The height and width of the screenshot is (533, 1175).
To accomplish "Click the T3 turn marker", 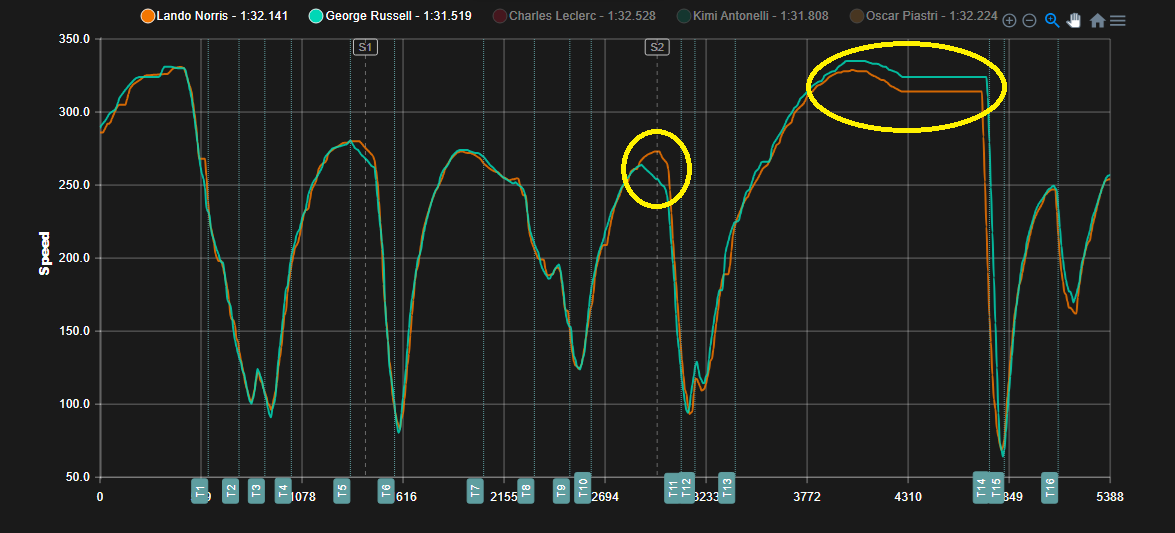I will pos(256,490).
